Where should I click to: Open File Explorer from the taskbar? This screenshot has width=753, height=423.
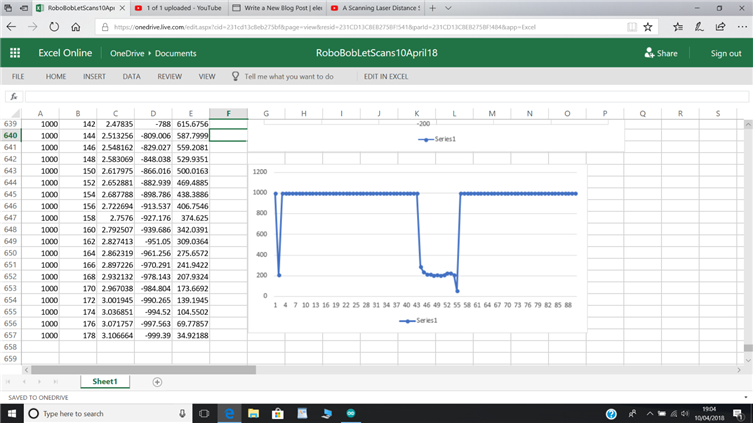(x=252, y=413)
